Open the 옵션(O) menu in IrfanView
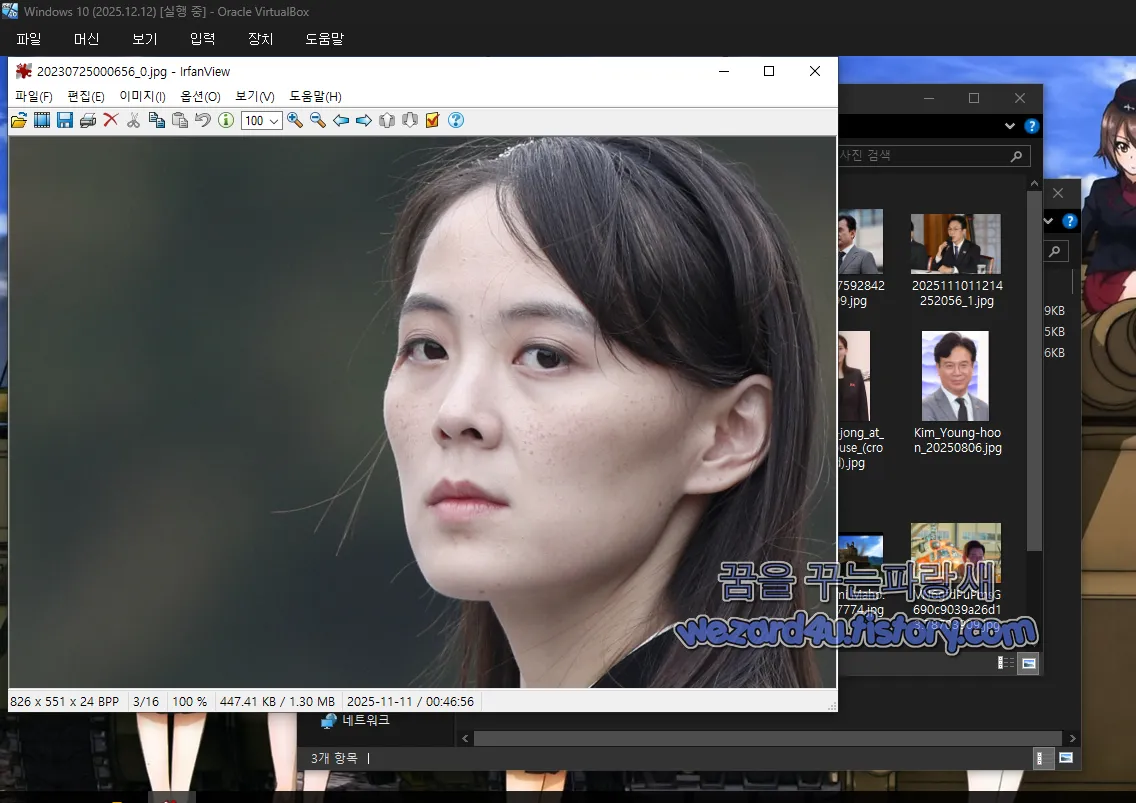Viewport: 1136px width, 803px height. pos(201,96)
